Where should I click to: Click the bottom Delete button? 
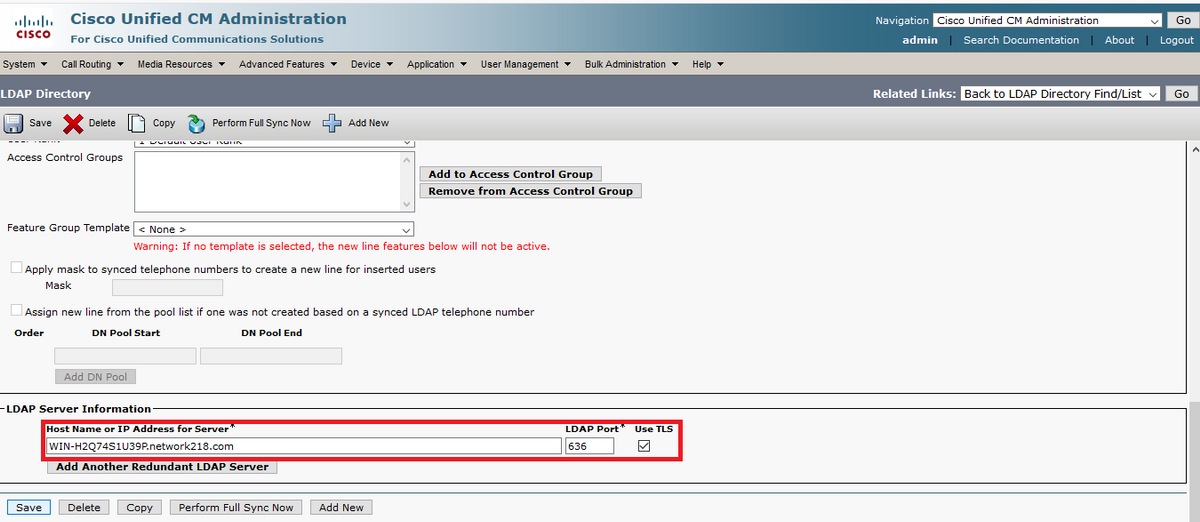coord(84,507)
